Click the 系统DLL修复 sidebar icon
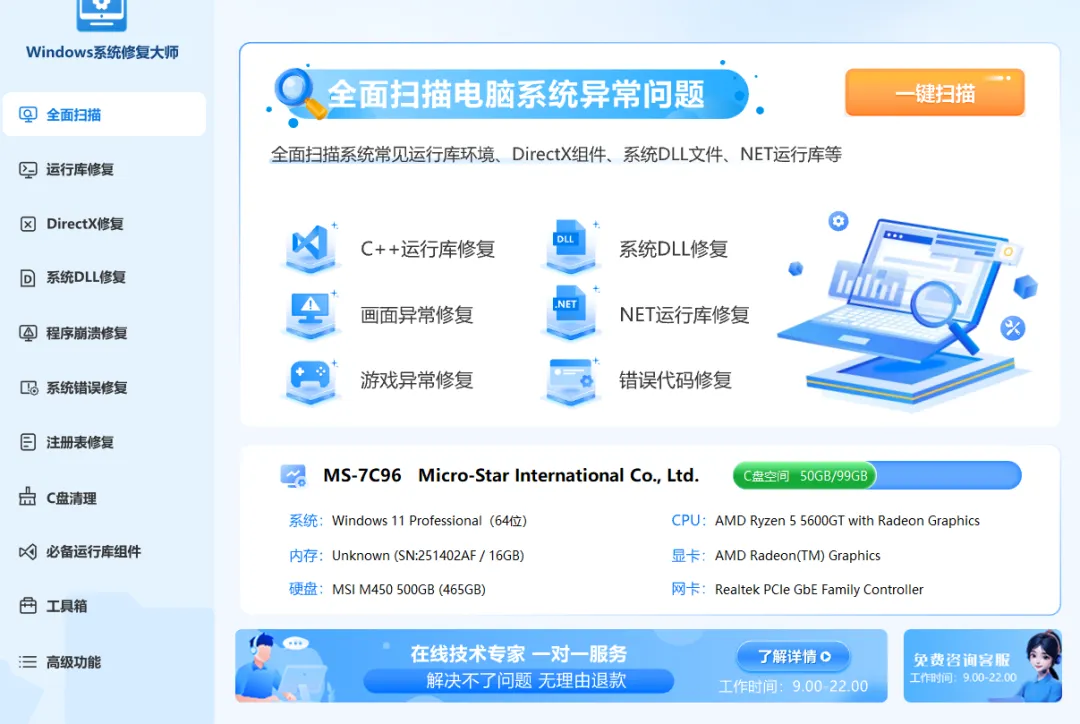 click(x=28, y=278)
